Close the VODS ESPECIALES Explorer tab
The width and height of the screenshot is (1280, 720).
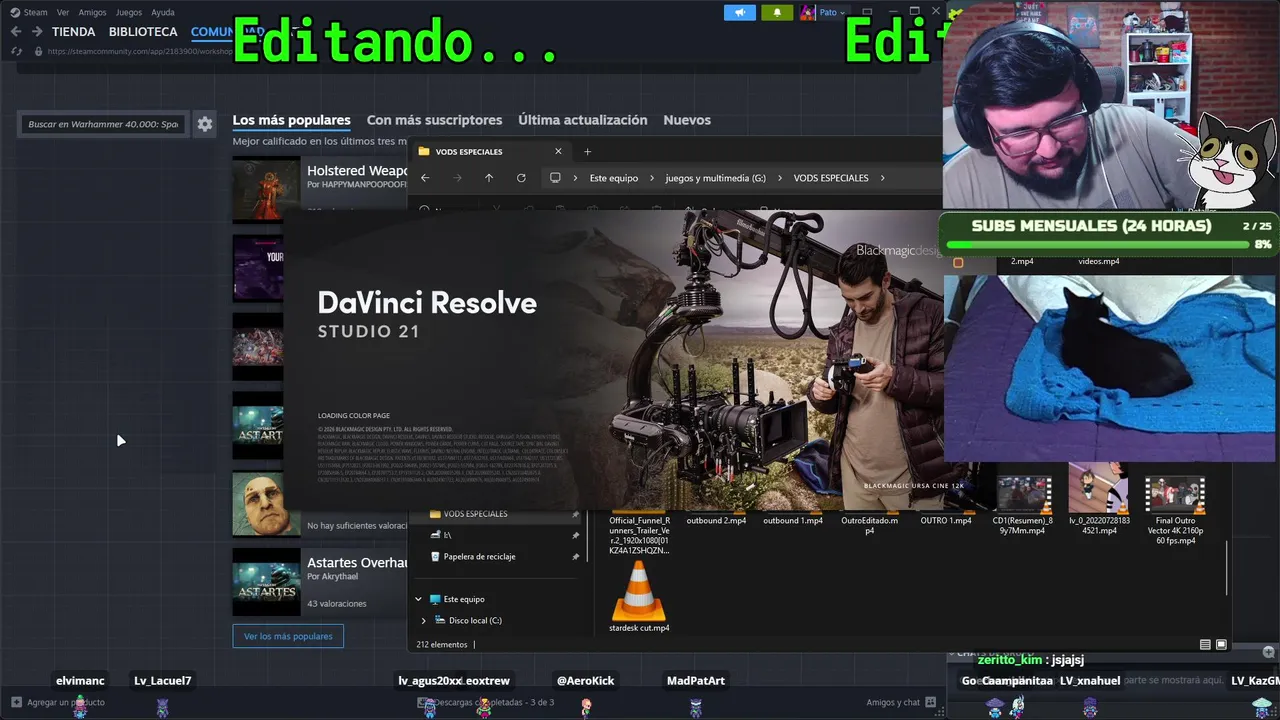point(558,151)
